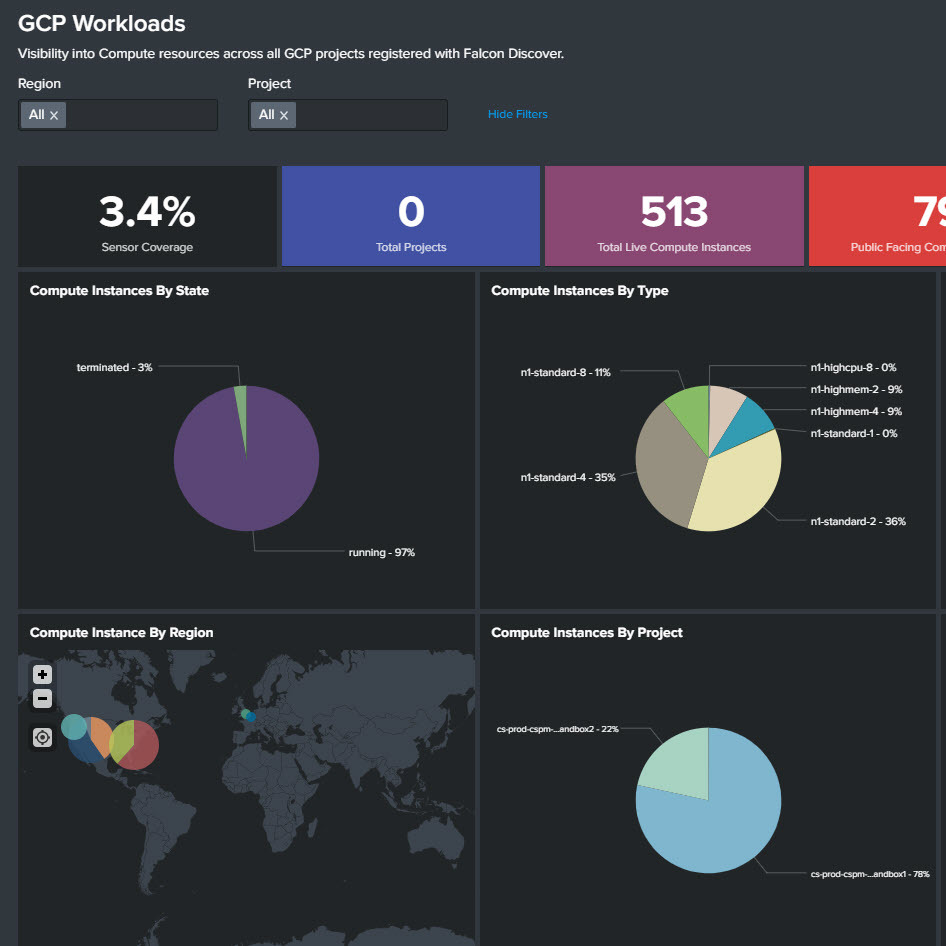The image size is (946, 946).
Task: Click the Hide Filters link
Action: [x=517, y=114]
